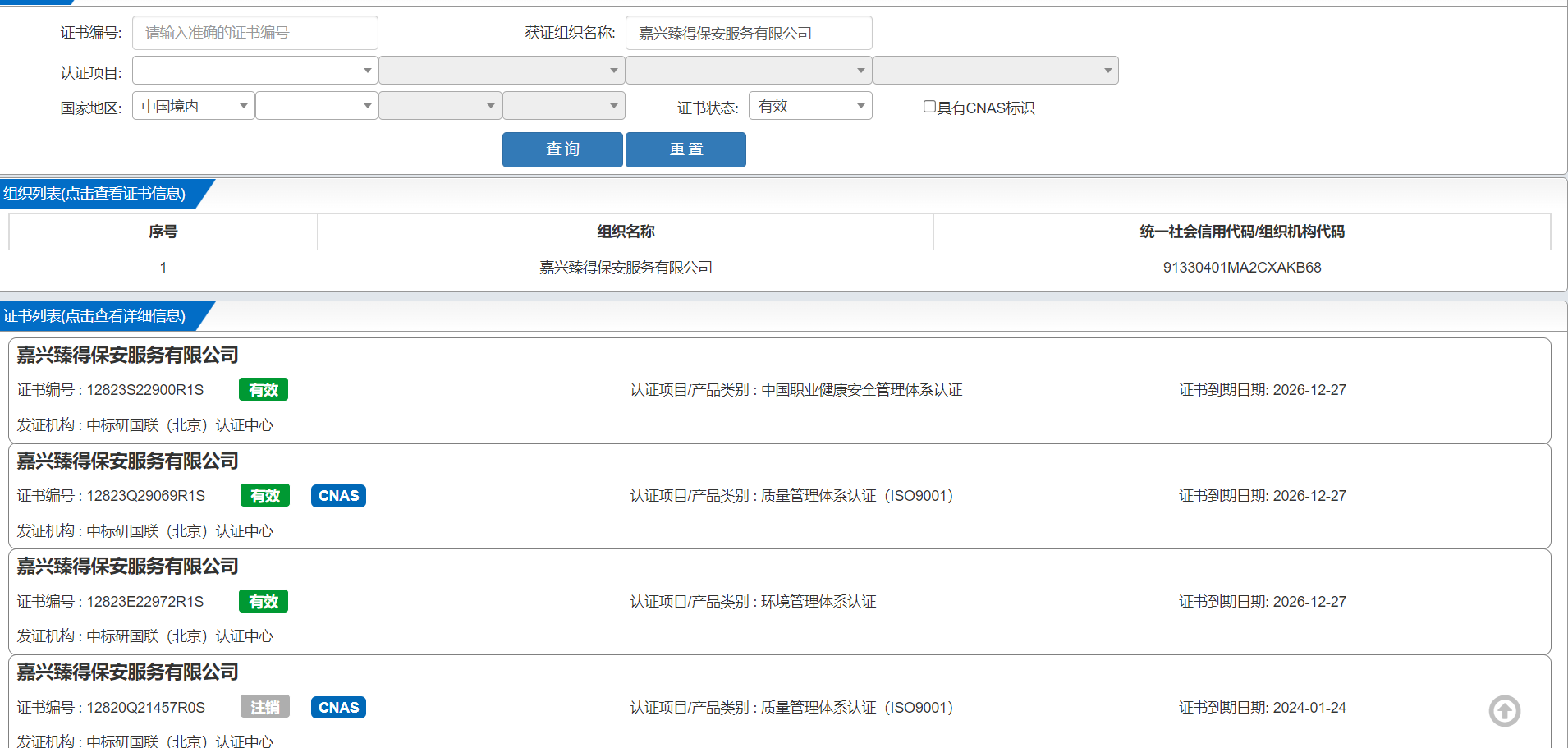This screenshot has height=748, width=1568.
Task: Click expiry date 2024-01-24
Action: tap(1309, 708)
